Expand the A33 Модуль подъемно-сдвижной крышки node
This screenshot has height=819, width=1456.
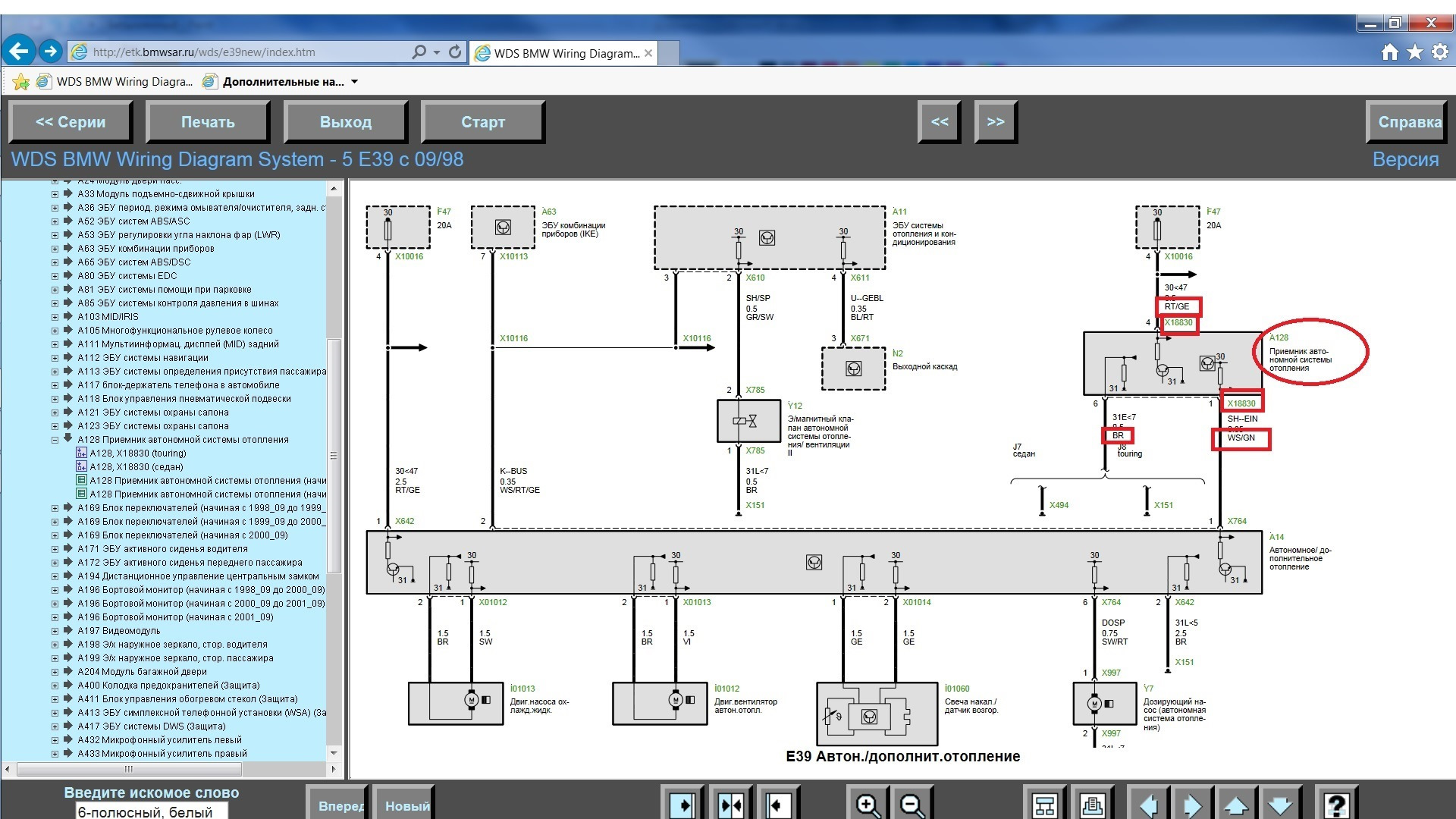pos(55,194)
